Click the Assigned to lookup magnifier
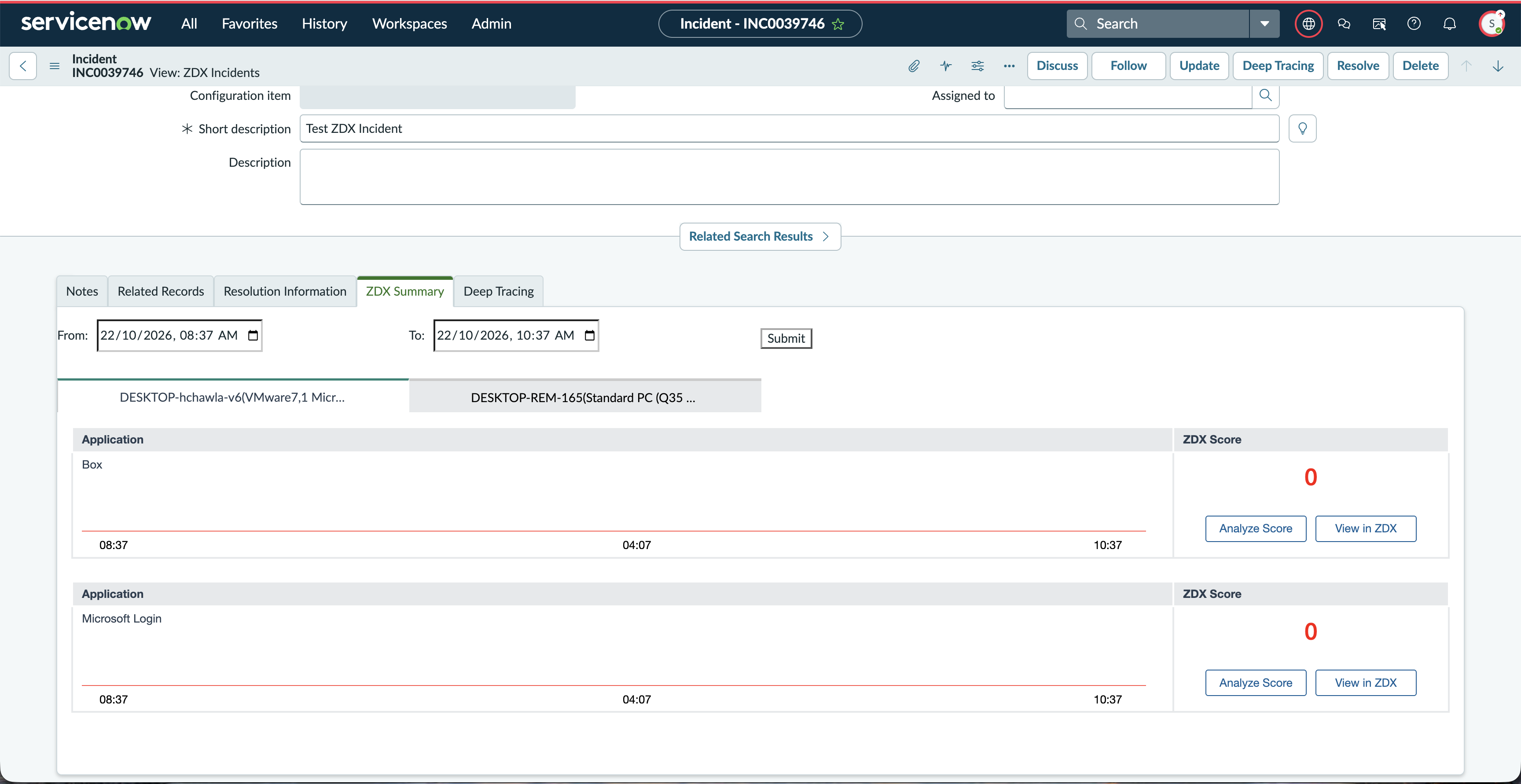 click(1265, 95)
